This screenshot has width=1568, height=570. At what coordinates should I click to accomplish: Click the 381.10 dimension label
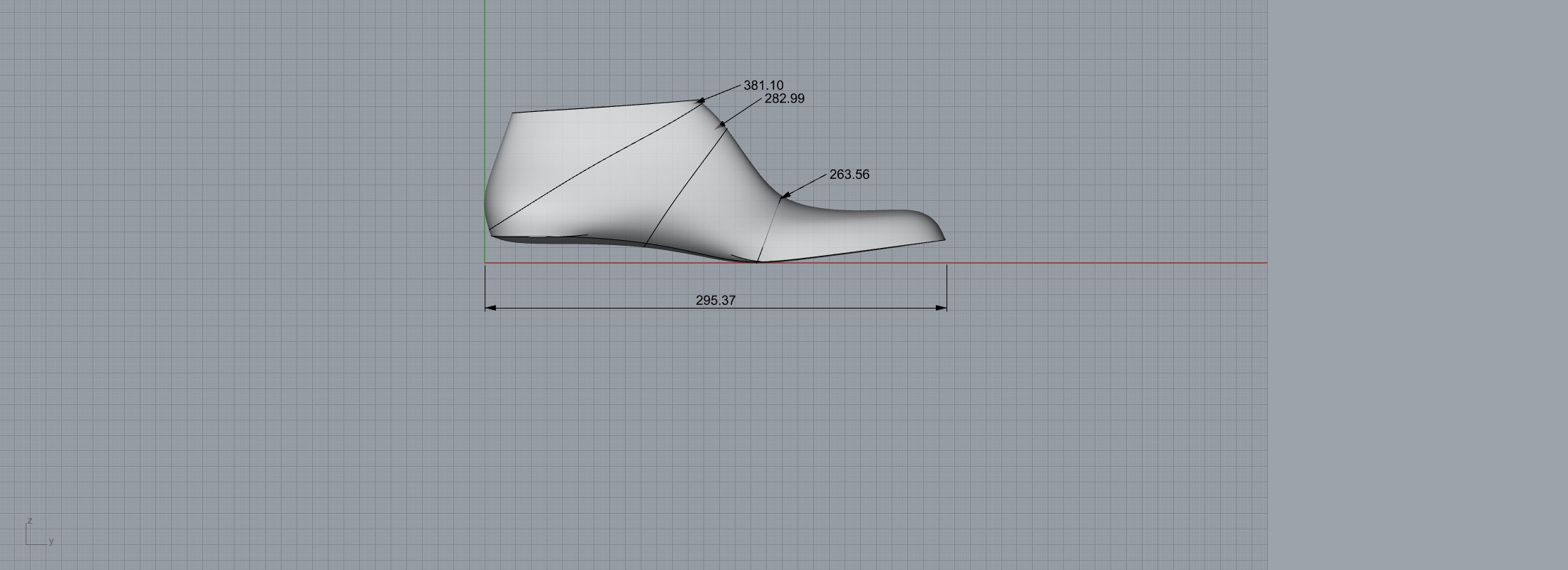(x=763, y=85)
